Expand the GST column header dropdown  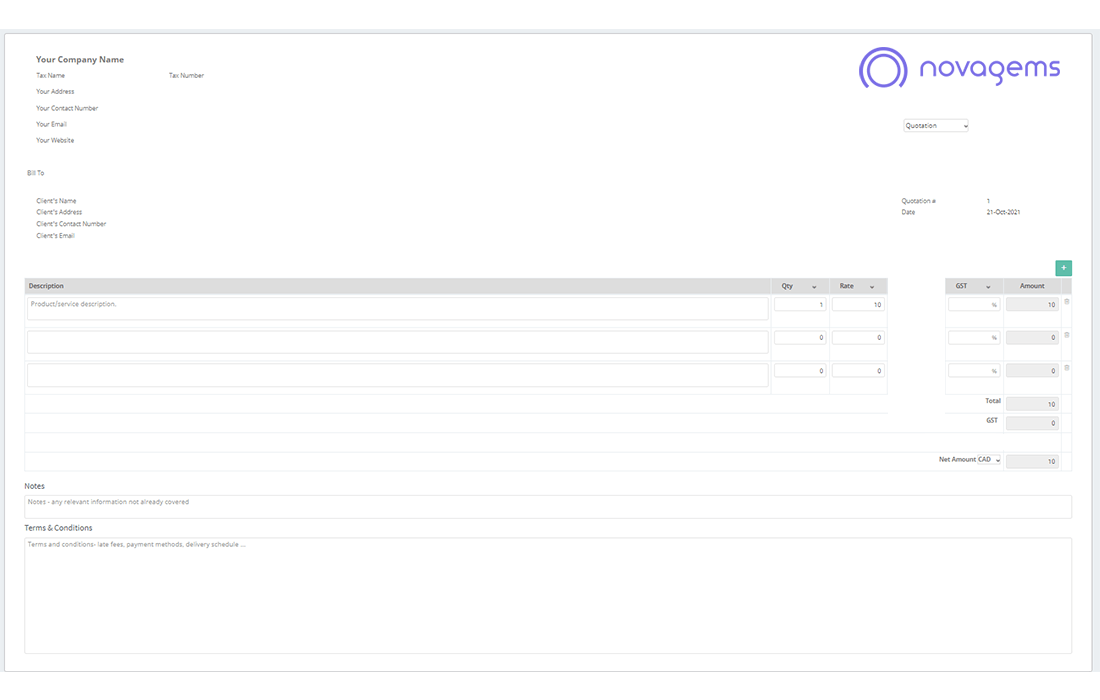988,287
